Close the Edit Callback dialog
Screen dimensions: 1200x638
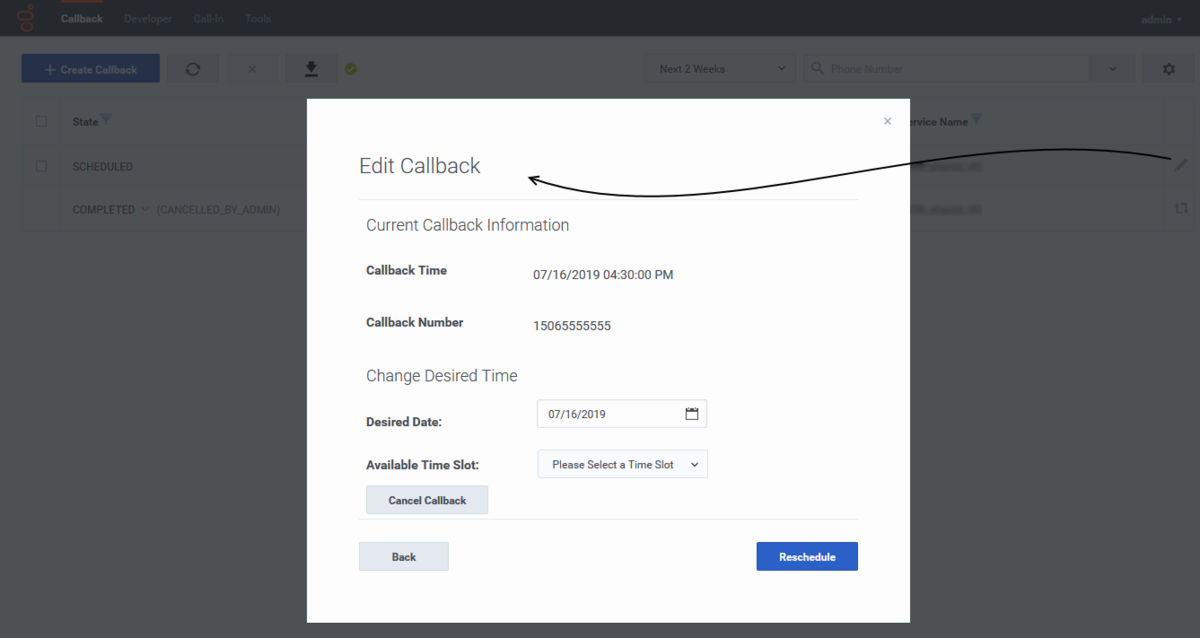coord(887,121)
